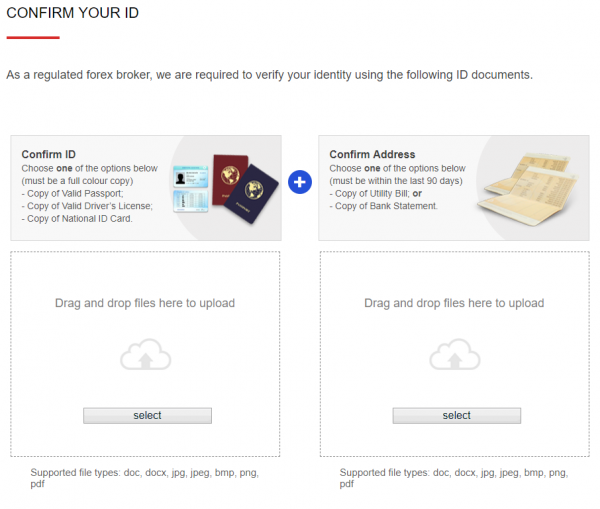Click the right 'Drag and drop files' text
Viewport: 600px width, 509px height.
pyautogui.click(x=454, y=303)
